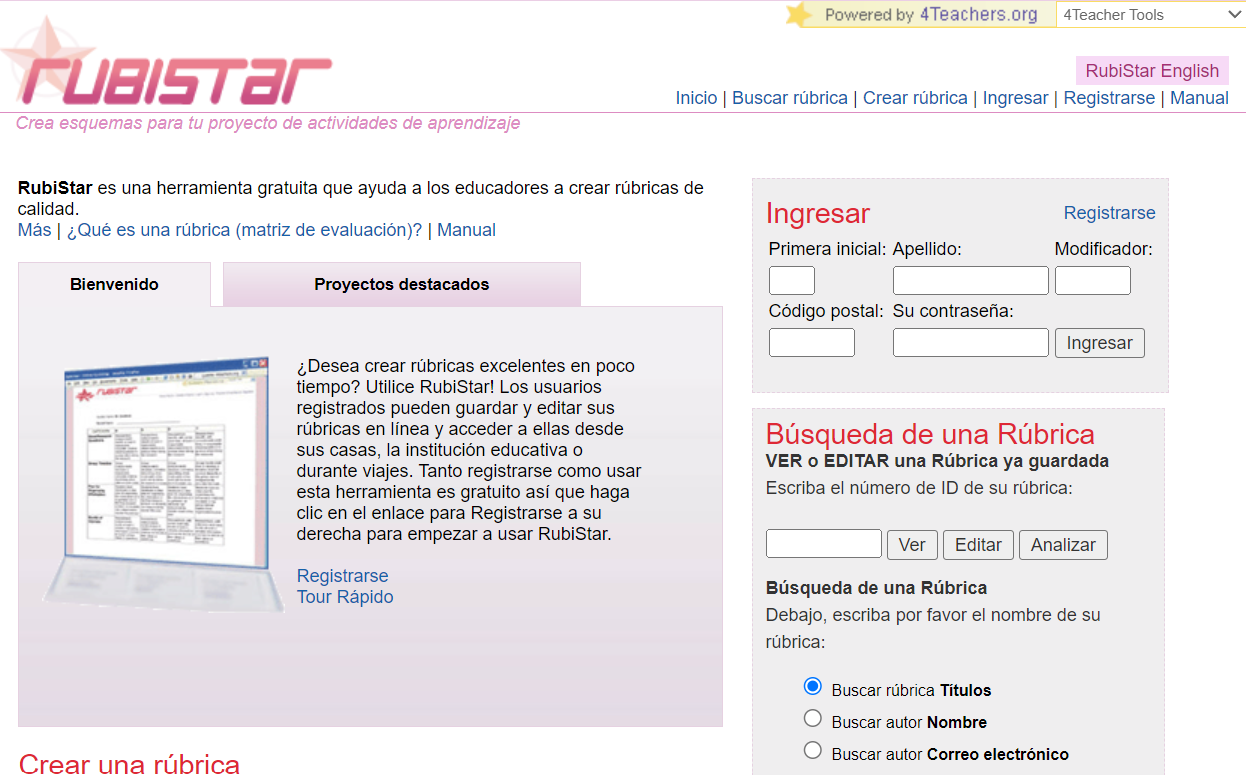Click the Ver button

912,545
